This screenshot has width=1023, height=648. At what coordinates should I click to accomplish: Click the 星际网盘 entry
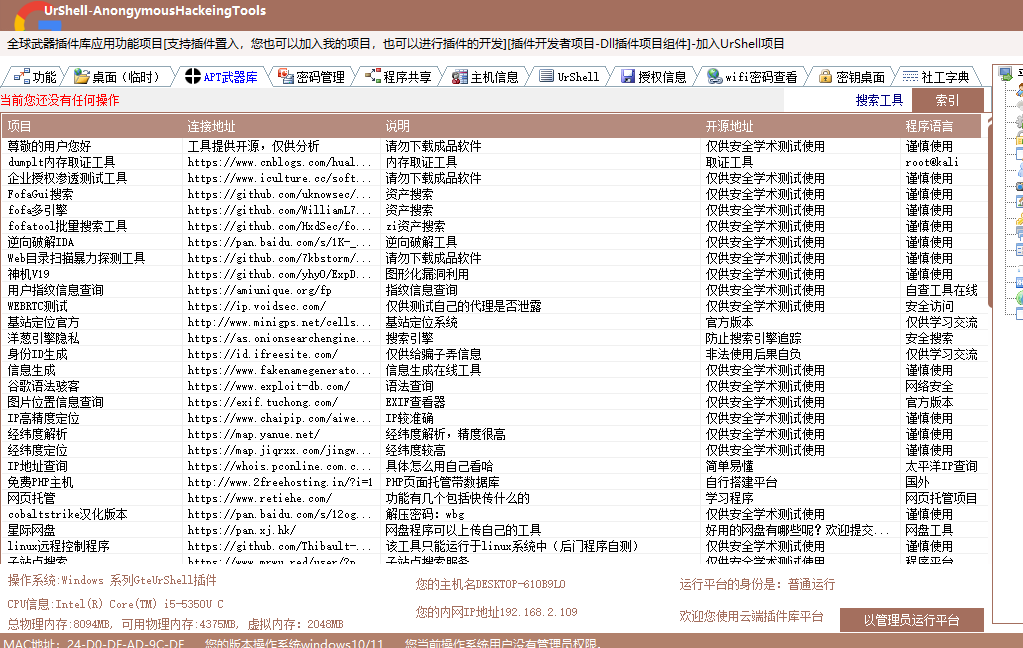pos(494,530)
